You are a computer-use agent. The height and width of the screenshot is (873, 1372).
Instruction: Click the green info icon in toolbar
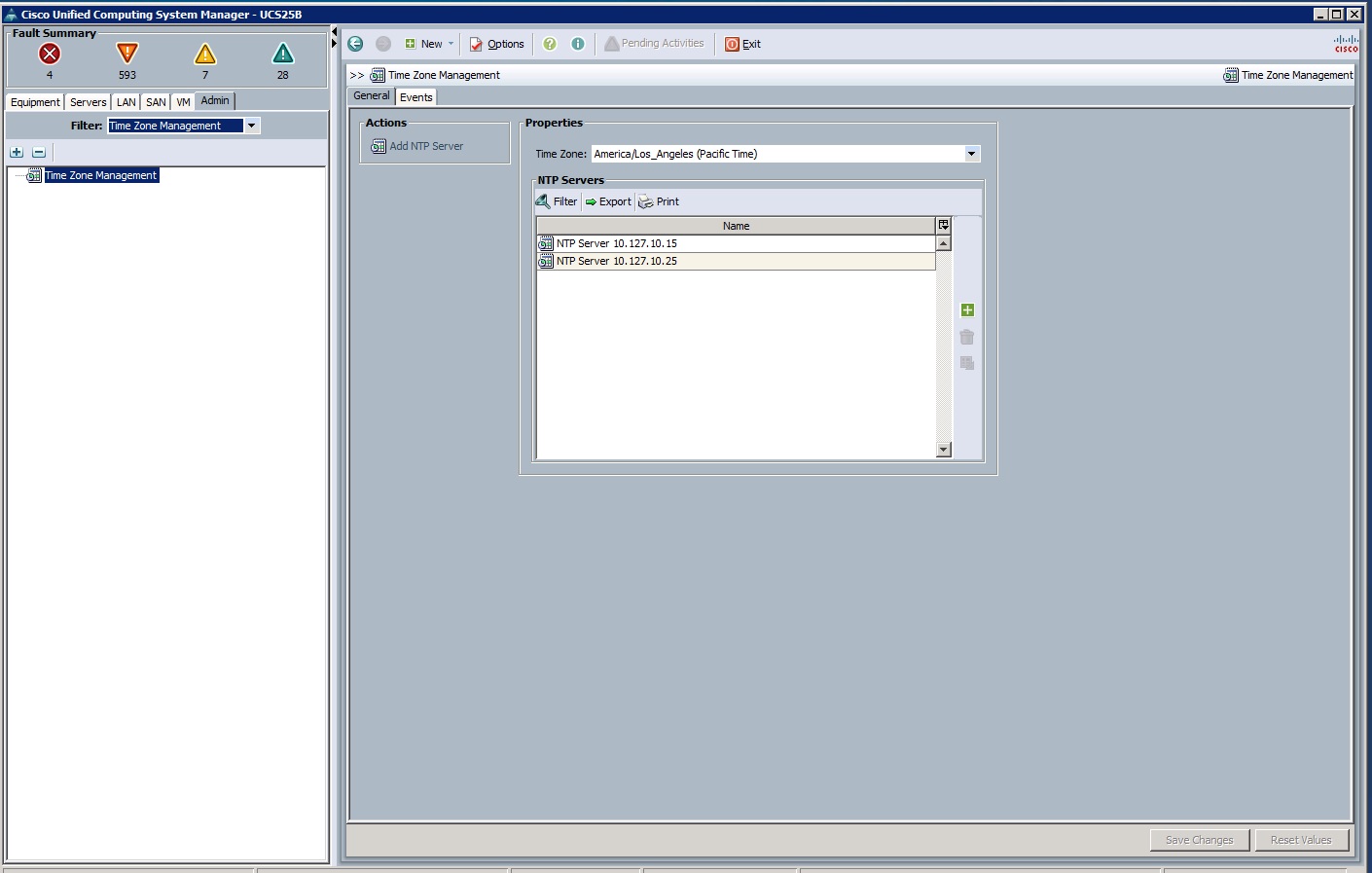pos(578,44)
